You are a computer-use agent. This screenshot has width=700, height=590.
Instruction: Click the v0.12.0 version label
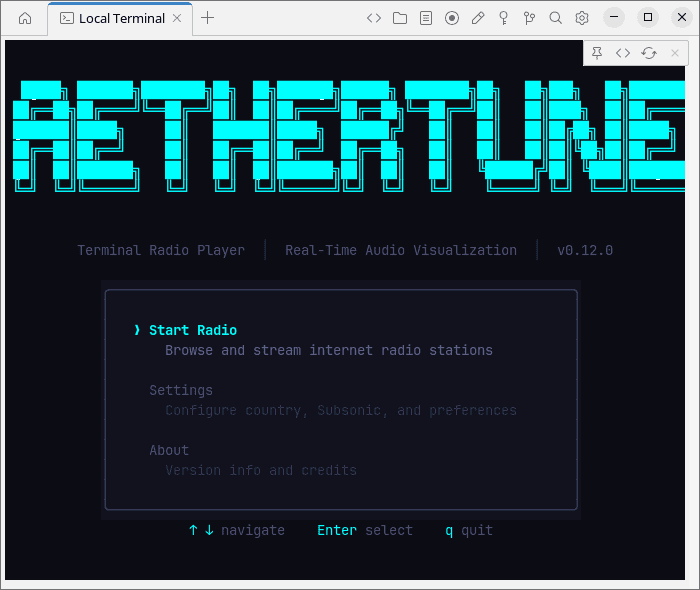pos(585,250)
